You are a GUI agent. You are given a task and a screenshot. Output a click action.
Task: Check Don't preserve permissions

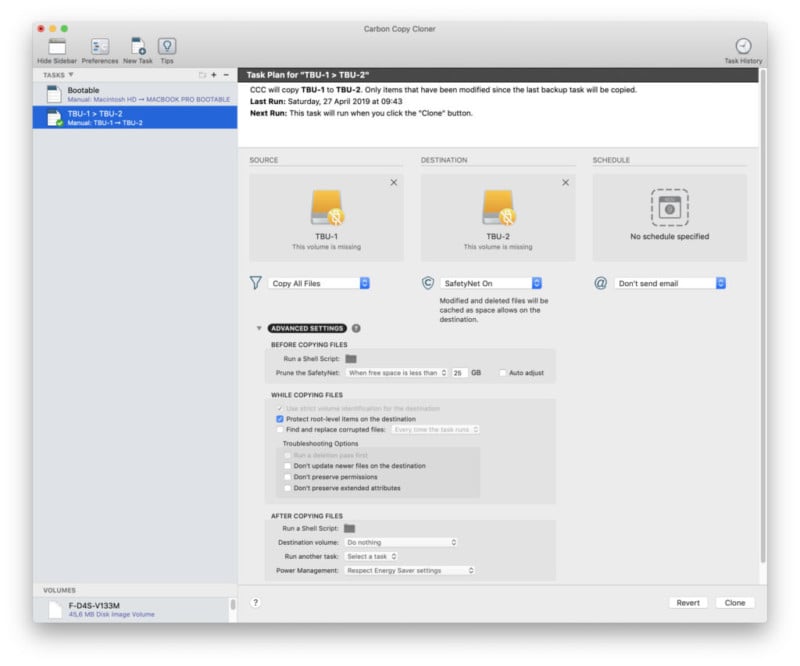tap(287, 477)
